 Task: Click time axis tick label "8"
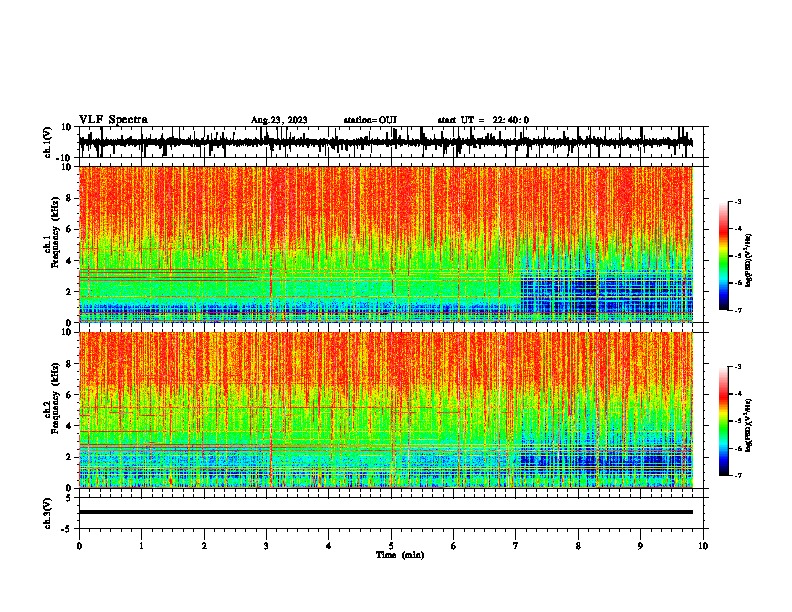tap(578, 546)
